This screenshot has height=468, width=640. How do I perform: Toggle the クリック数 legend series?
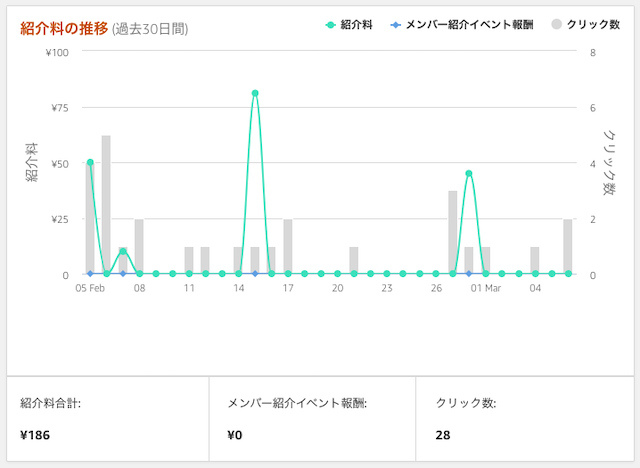click(x=586, y=24)
